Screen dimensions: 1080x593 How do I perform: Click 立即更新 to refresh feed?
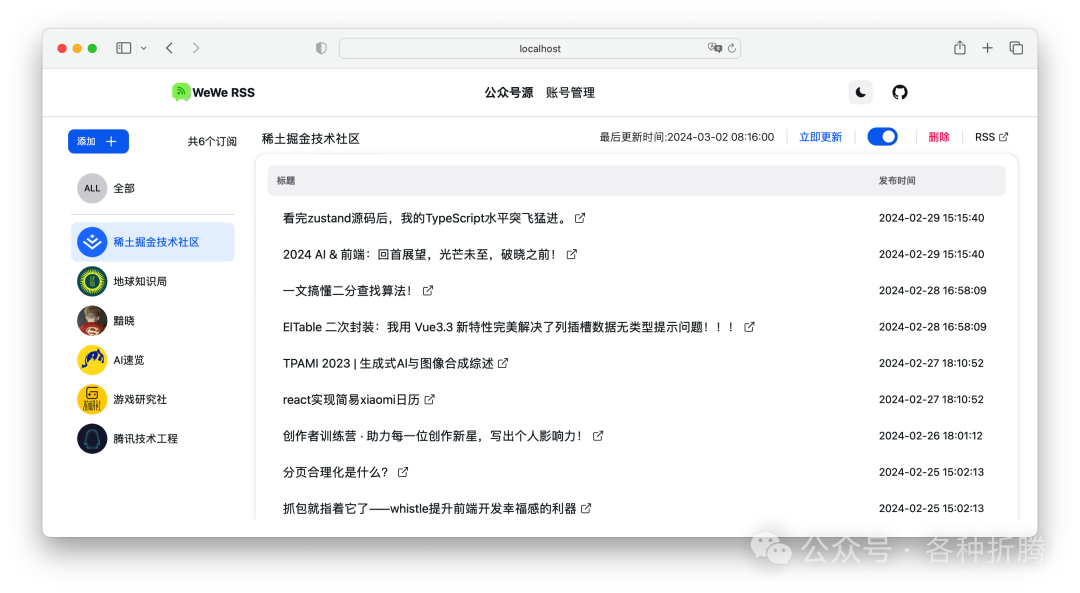tap(820, 137)
